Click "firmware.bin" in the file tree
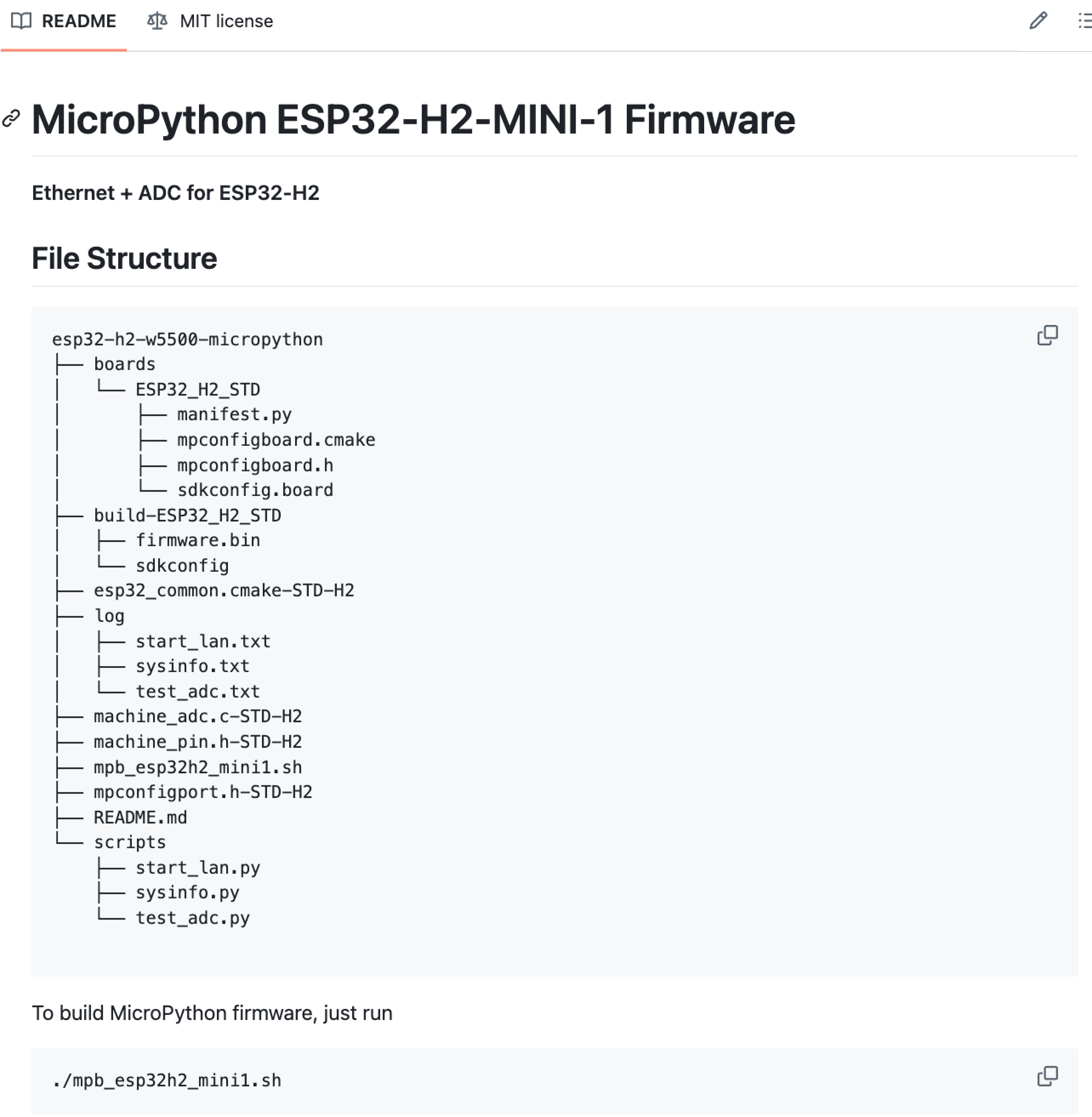The image size is (1092, 1117). 197,541
